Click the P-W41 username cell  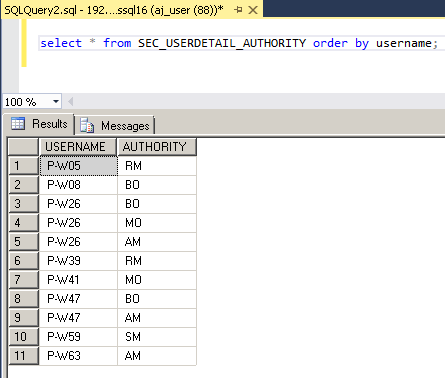[78, 280]
